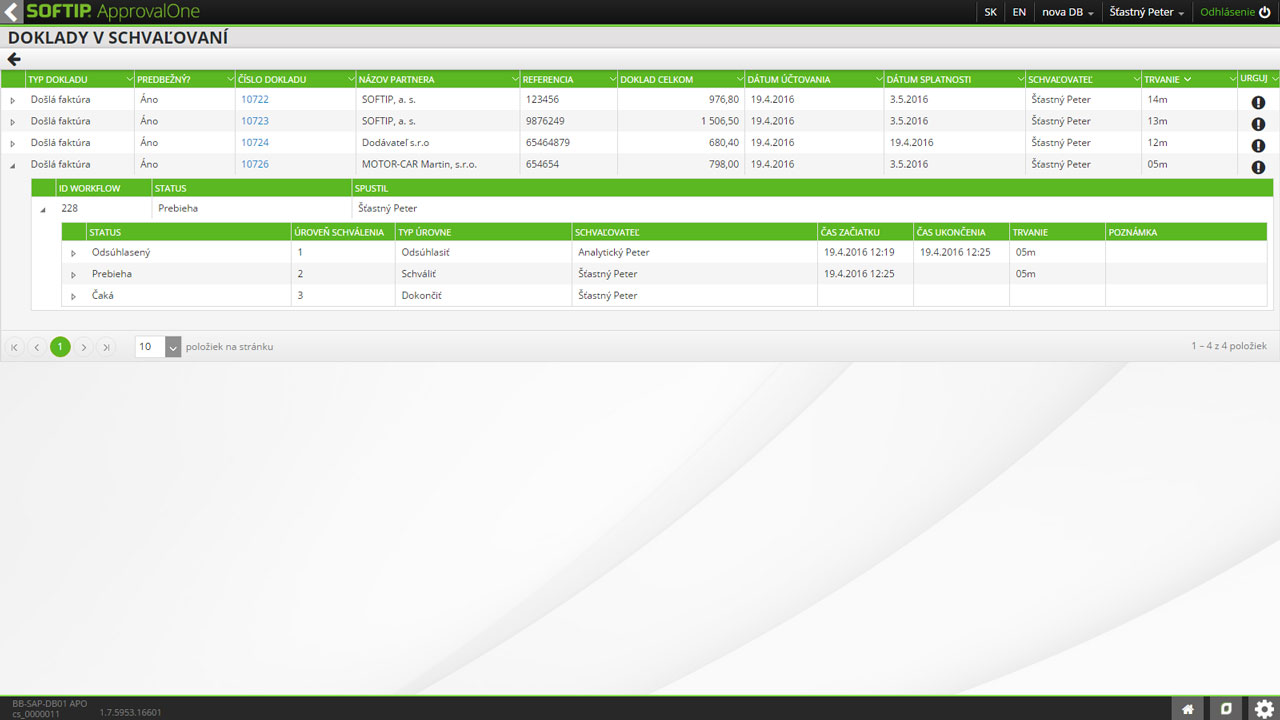The width and height of the screenshot is (1280, 720).
Task: Open the home page from the footer
Action: click(x=1188, y=709)
